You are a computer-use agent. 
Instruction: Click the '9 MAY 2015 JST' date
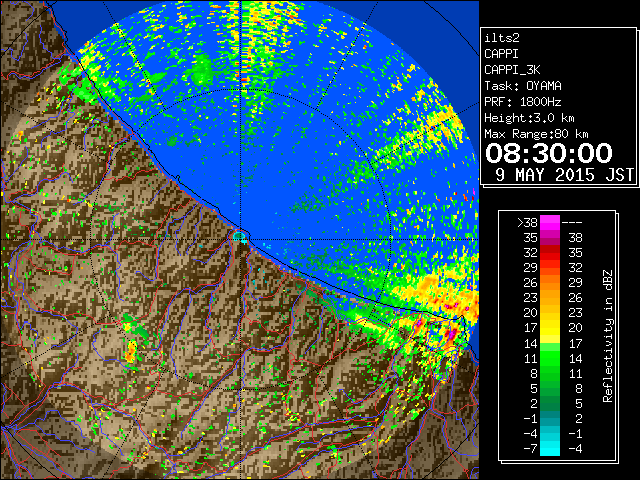[564, 175]
